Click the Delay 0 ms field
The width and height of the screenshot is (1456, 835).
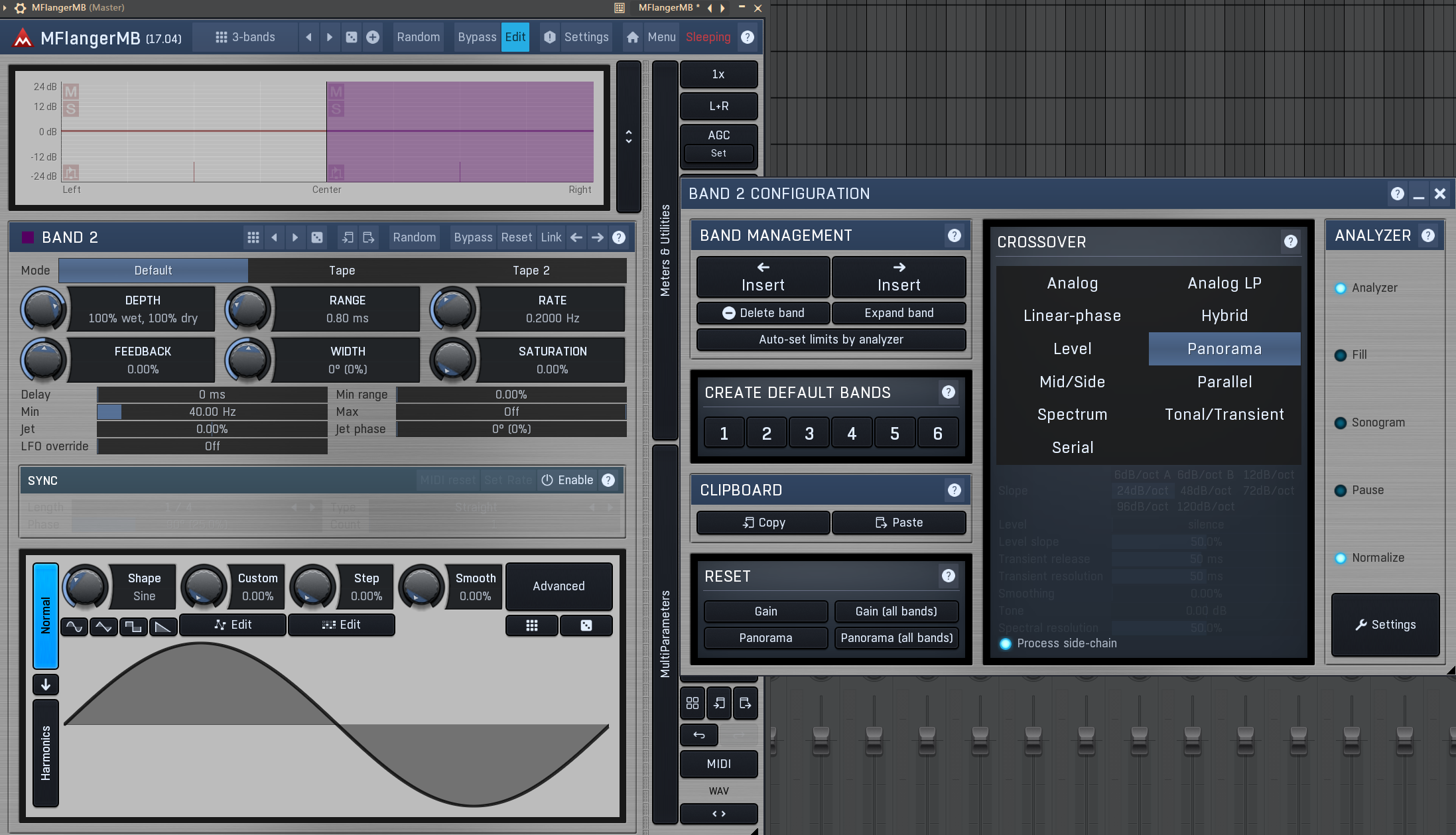(212, 395)
